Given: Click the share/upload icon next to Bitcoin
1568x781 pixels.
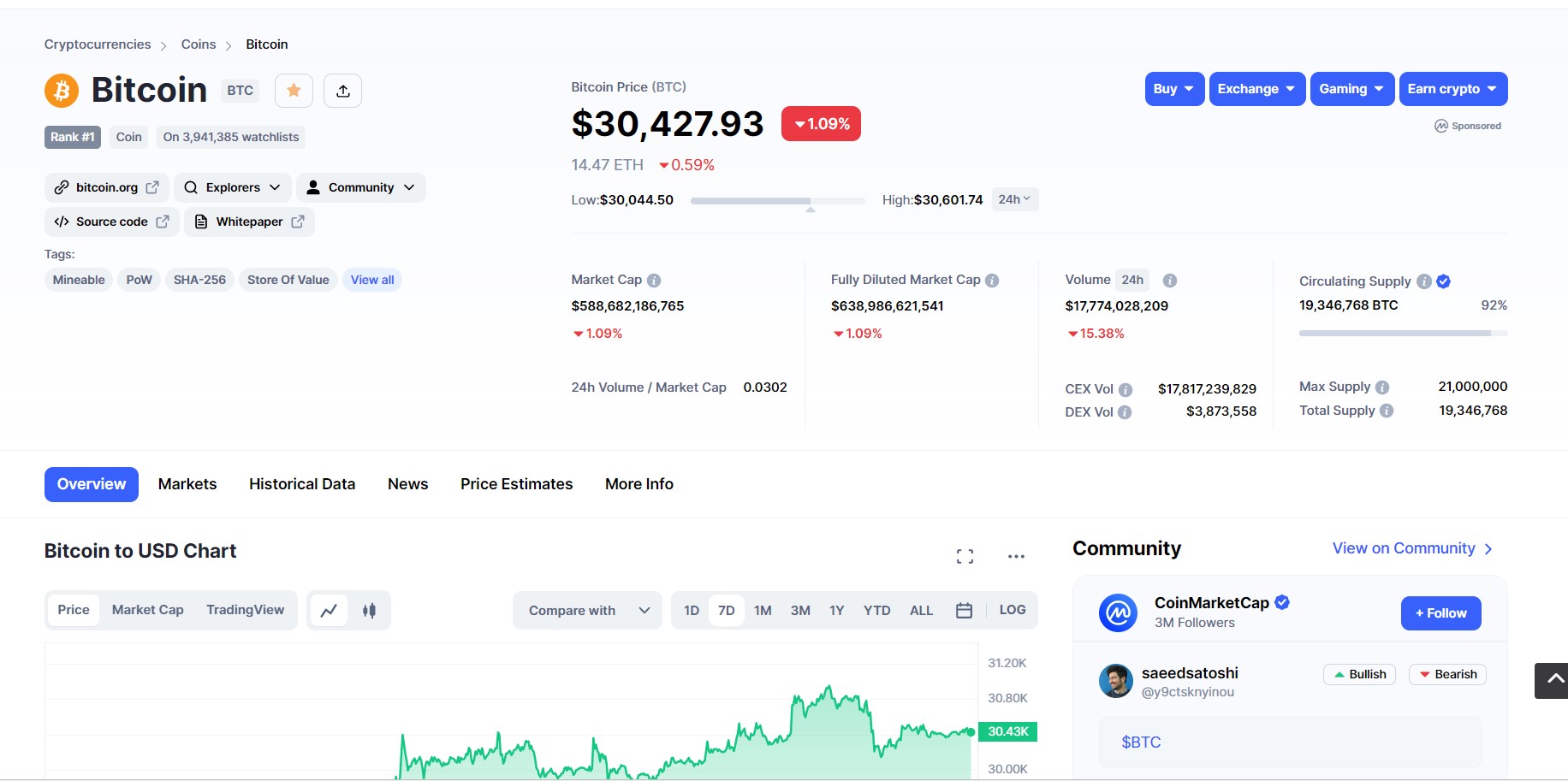Looking at the screenshot, I should click(x=343, y=91).
